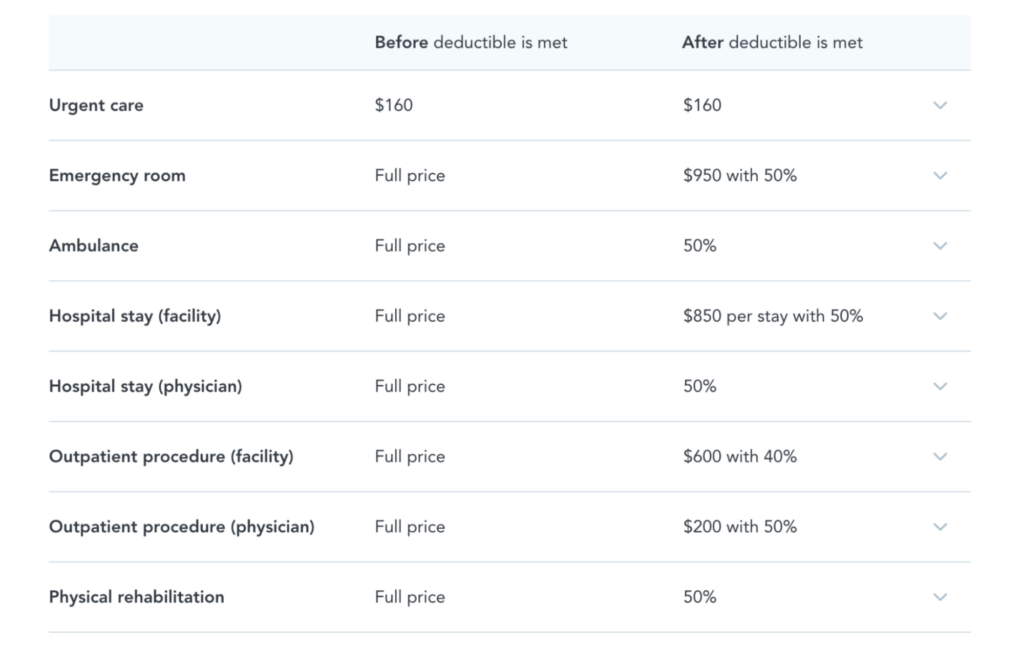The width and height of the screenshot is (1024, 646).
Task: Open Hospital stay (facility) details chevron
Action: (x=940, y=316)
